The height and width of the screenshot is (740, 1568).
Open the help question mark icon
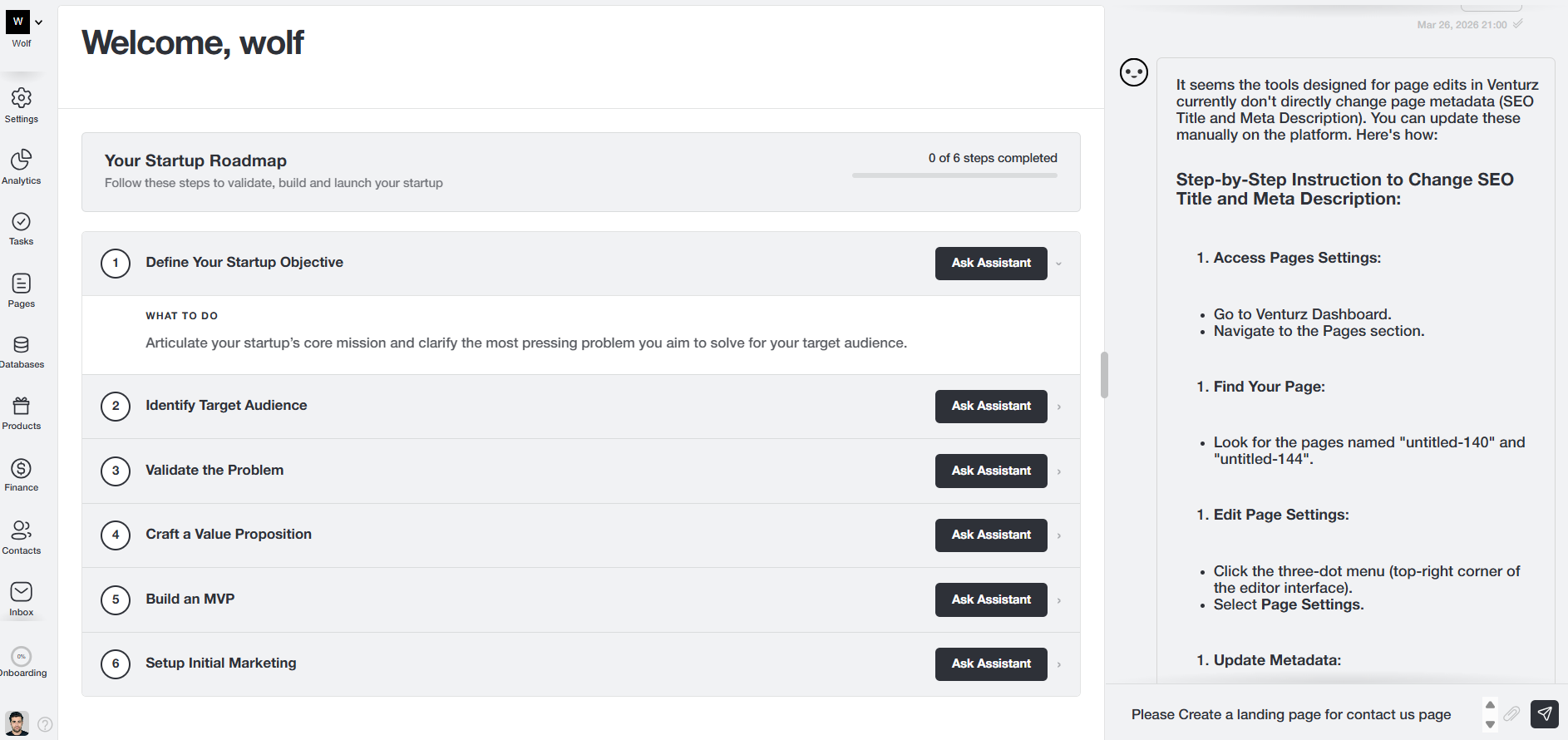(46, 724)
